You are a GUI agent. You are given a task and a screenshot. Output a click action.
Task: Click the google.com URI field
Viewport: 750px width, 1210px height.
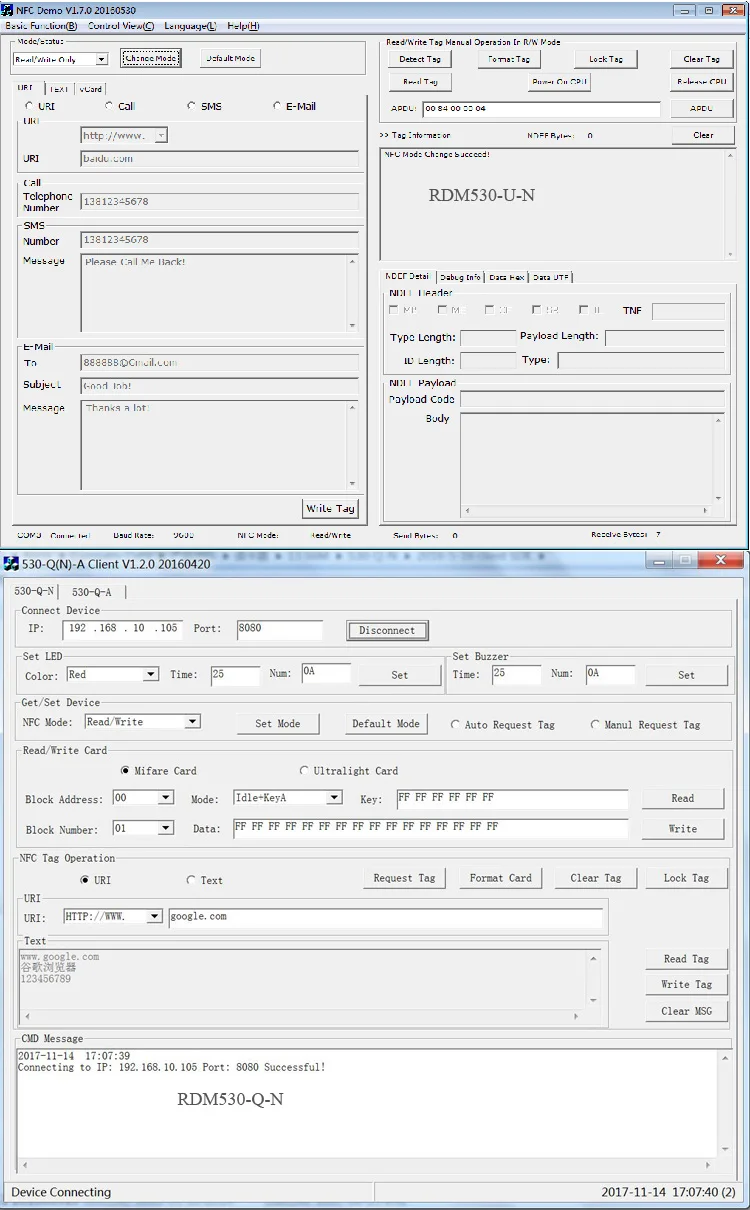385,916
